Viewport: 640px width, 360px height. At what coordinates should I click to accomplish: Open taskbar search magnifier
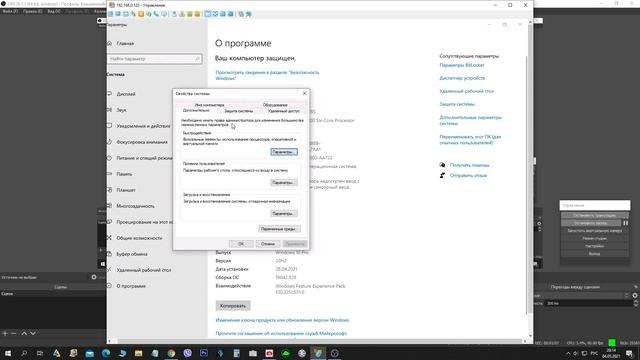coord(24,353)
